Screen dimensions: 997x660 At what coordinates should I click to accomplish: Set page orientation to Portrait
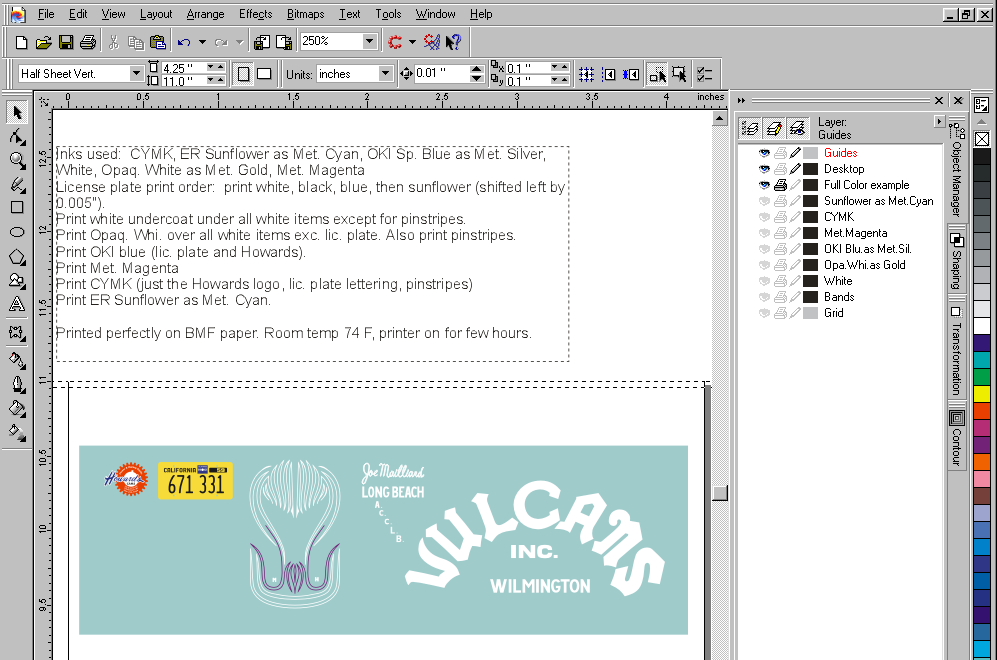pos(243,74)
